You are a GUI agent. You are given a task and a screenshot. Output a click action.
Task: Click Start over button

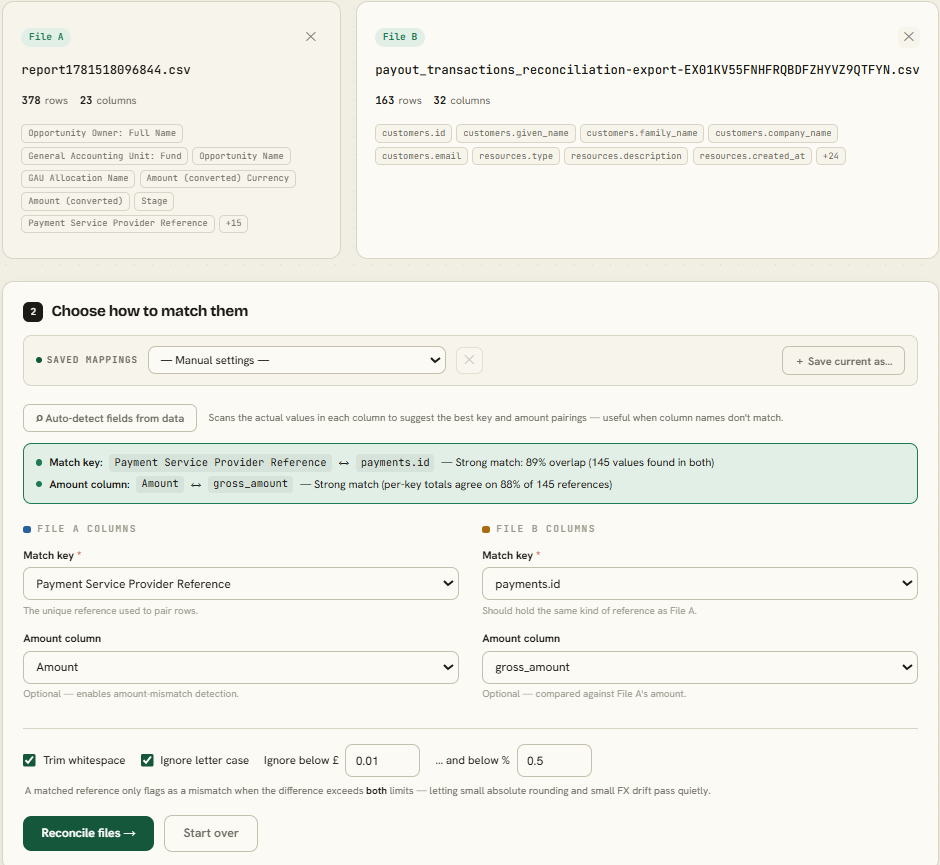click(x=211, y=833)
